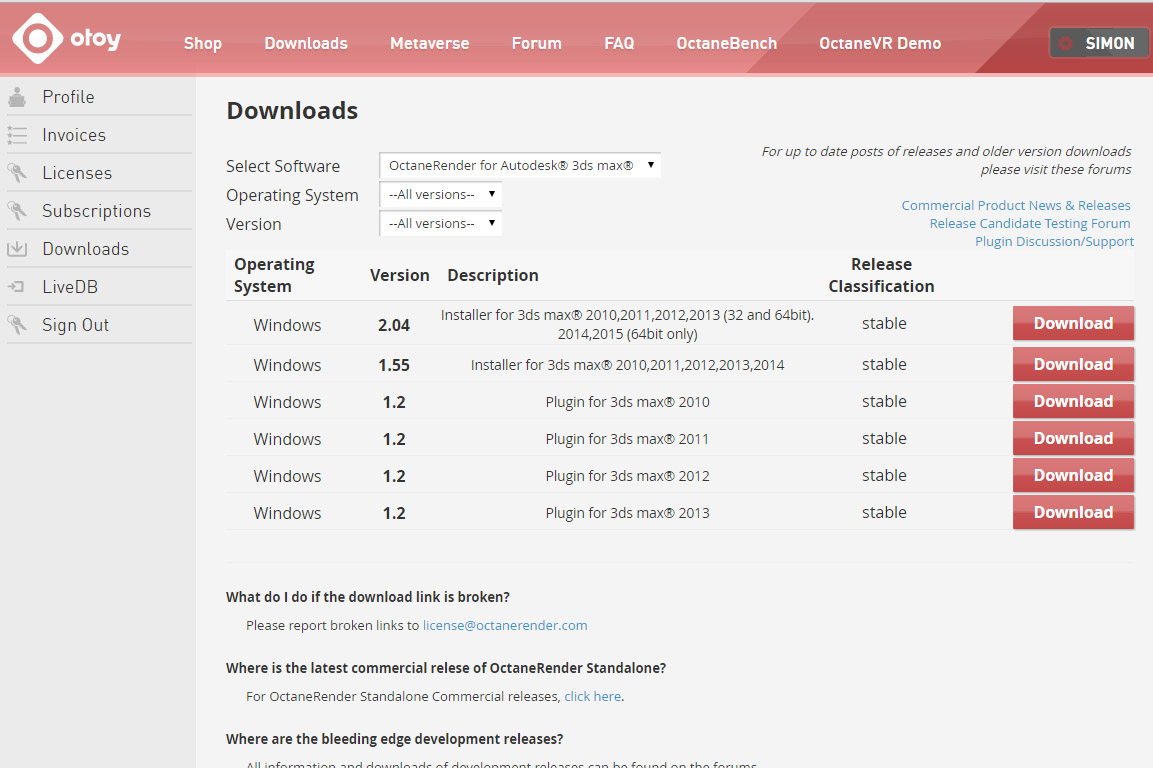Click the Downloads page heading
Viewport: 1153px width, 768px height.
[x=292, y=110]
